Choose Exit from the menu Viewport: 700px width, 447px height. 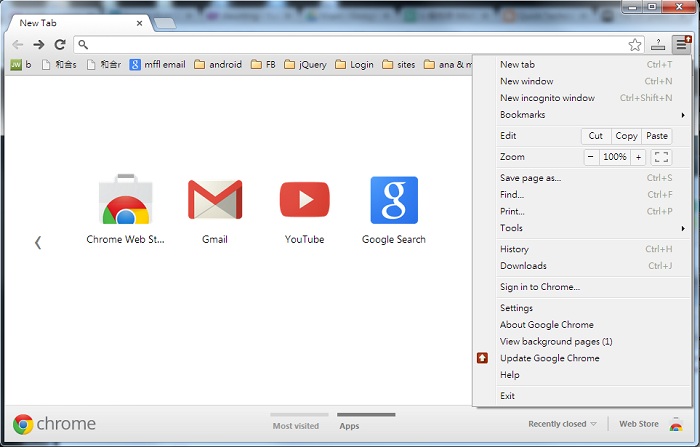click(593, 396)
